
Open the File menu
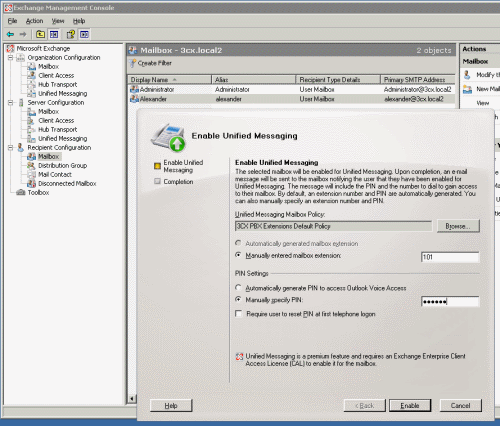click(x=12, y=21)
